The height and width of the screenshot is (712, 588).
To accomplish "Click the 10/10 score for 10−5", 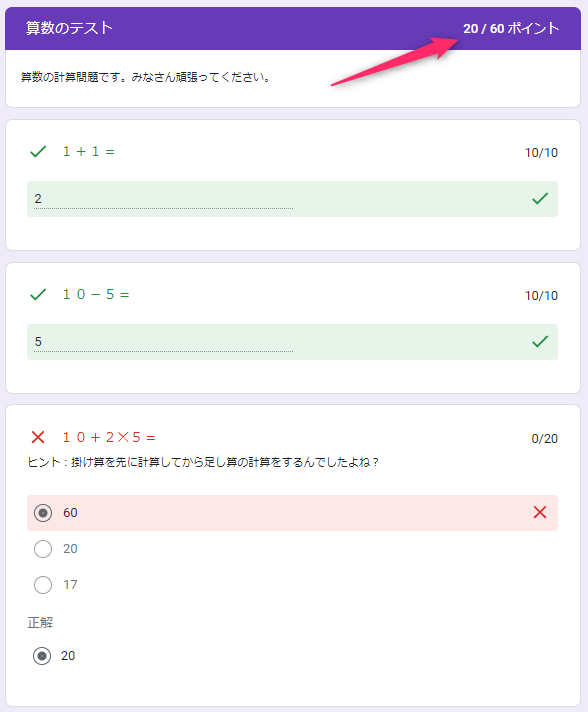I will pos(541,296).
